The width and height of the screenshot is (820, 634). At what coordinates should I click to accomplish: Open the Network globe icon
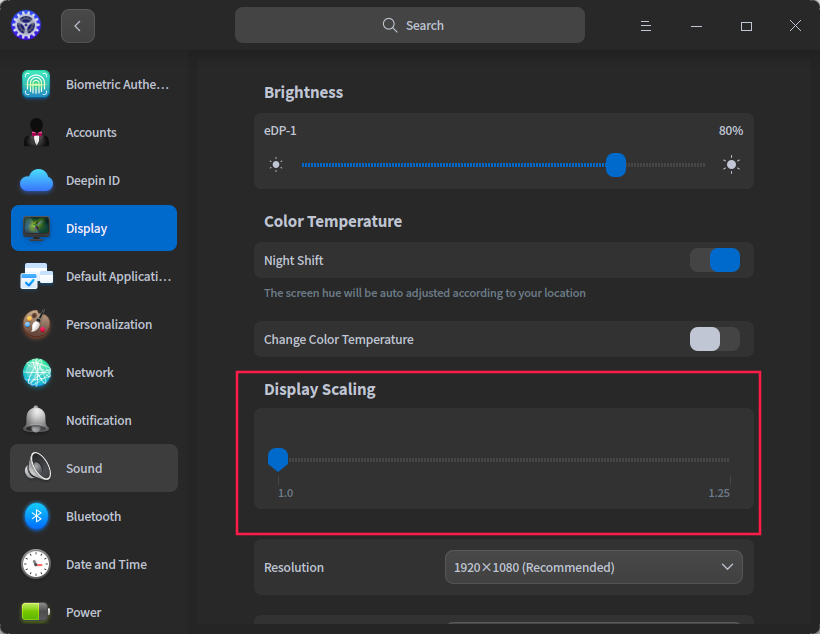pyautogui.click(x=37, y=372)
